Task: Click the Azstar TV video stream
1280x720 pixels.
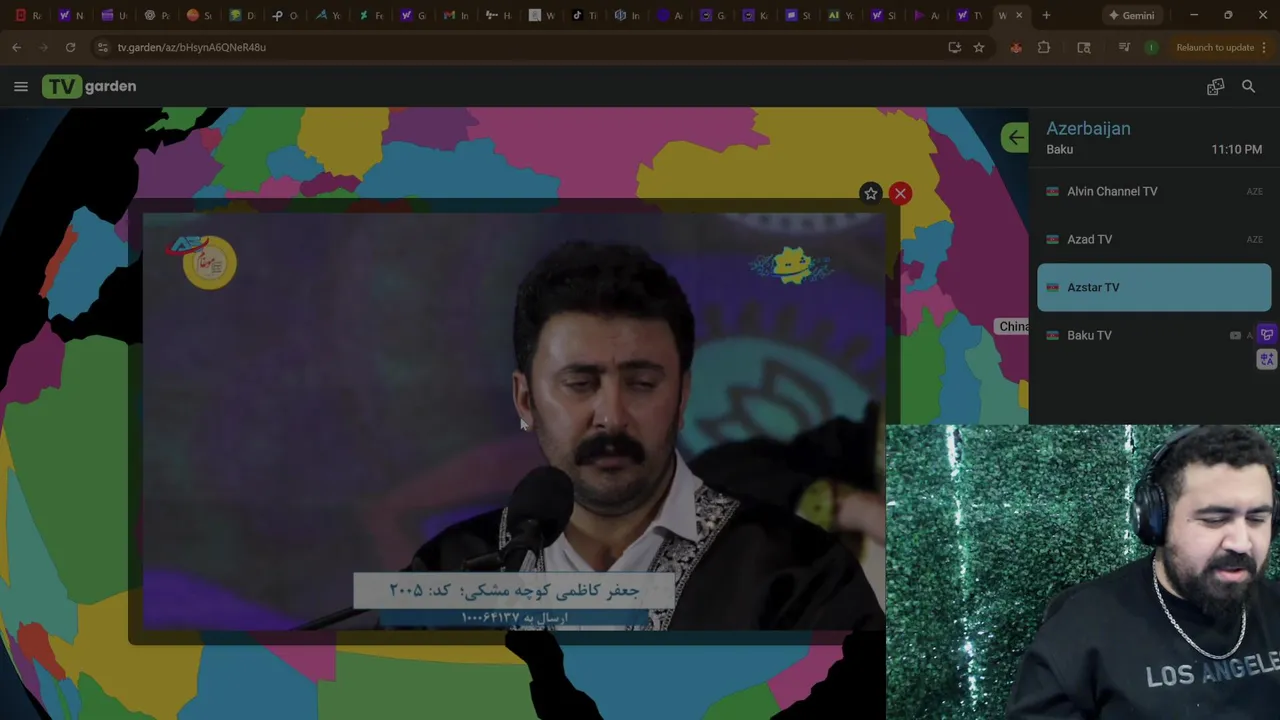Action: pos(514,422)
